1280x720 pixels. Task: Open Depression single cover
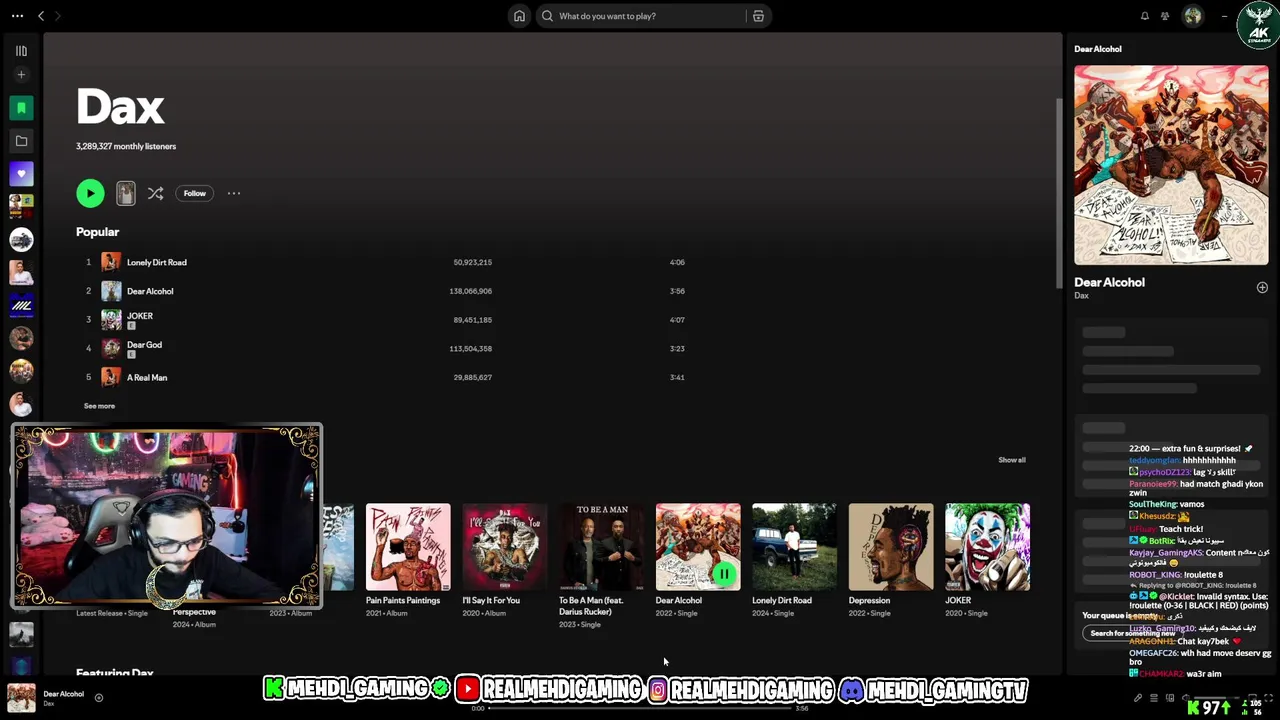click(x=891, y=547)
